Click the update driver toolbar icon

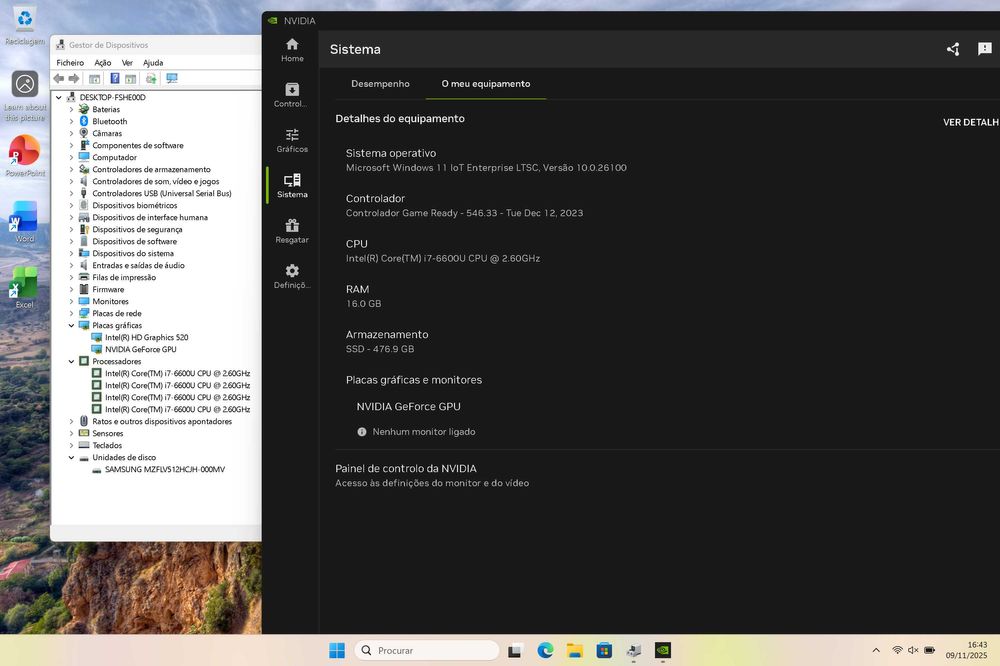click(151, 78)
